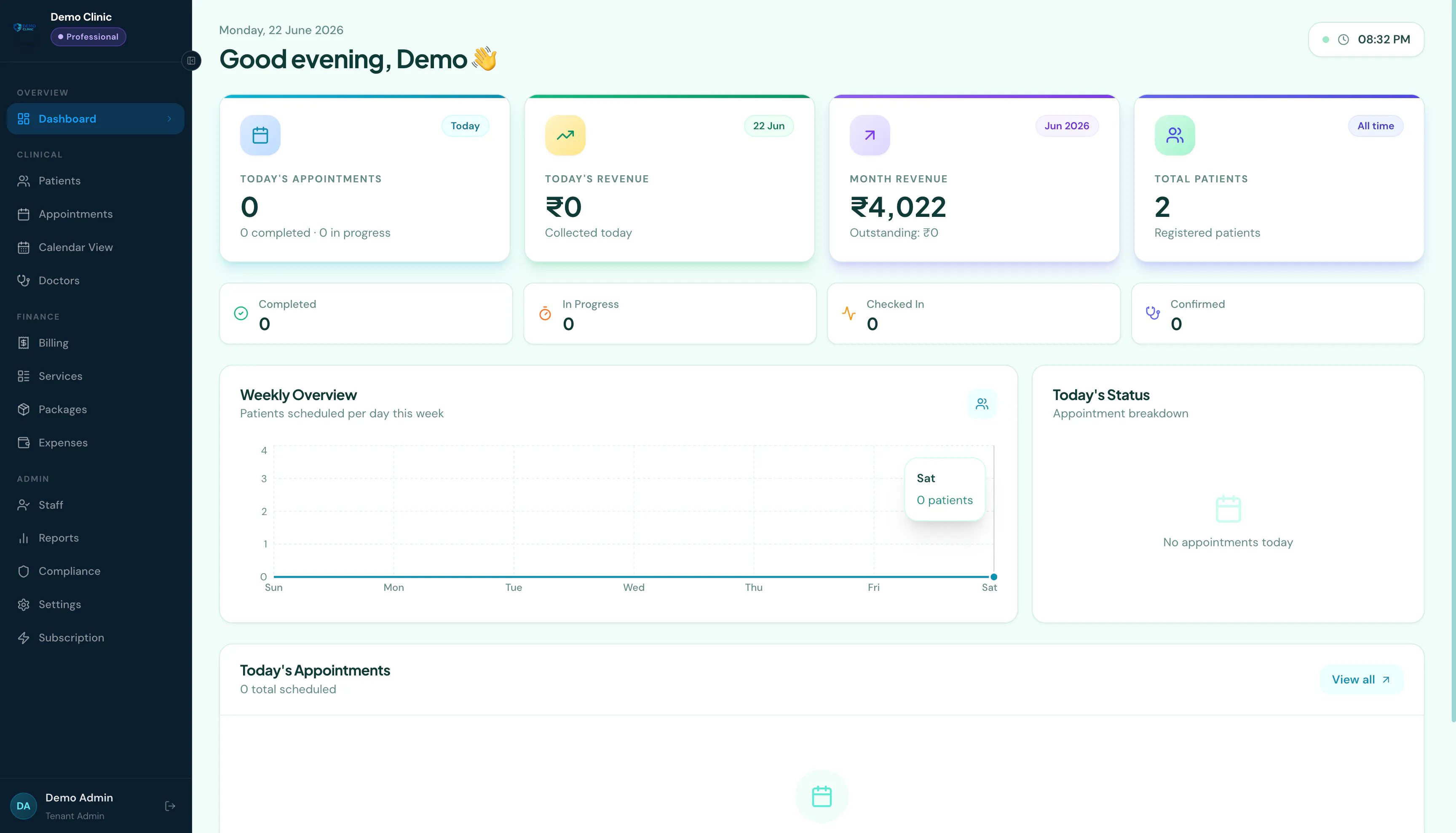Click the Checked In activity pulse icon
The width and height of the screenshot is (1456, 833).
pyautogui.click(x=849, y=313)
